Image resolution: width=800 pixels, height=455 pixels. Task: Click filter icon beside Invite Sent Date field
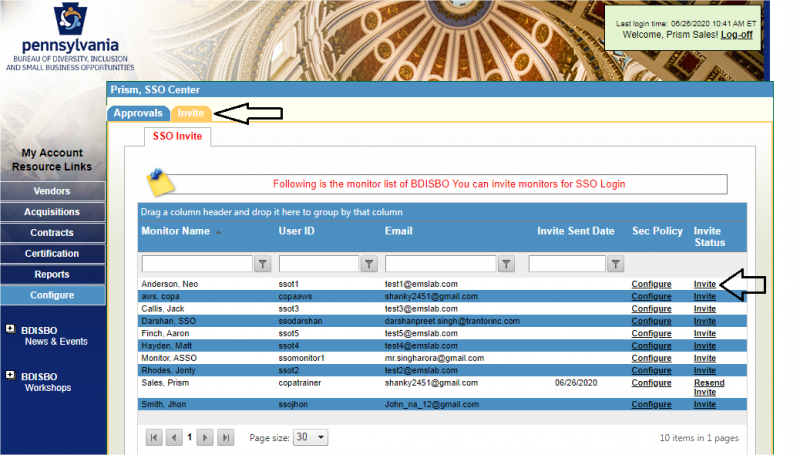pos(616,264)
